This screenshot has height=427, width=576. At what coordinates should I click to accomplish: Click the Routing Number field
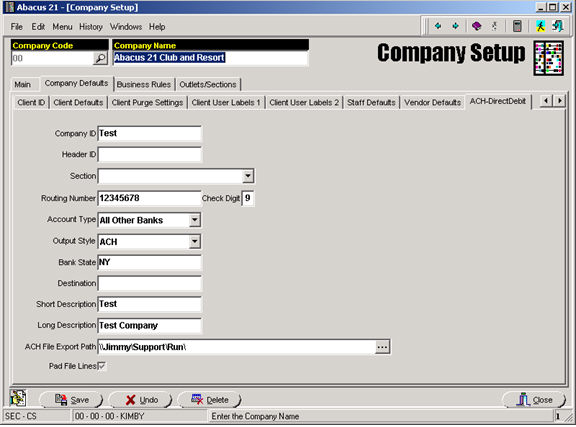tap(150, 198)
